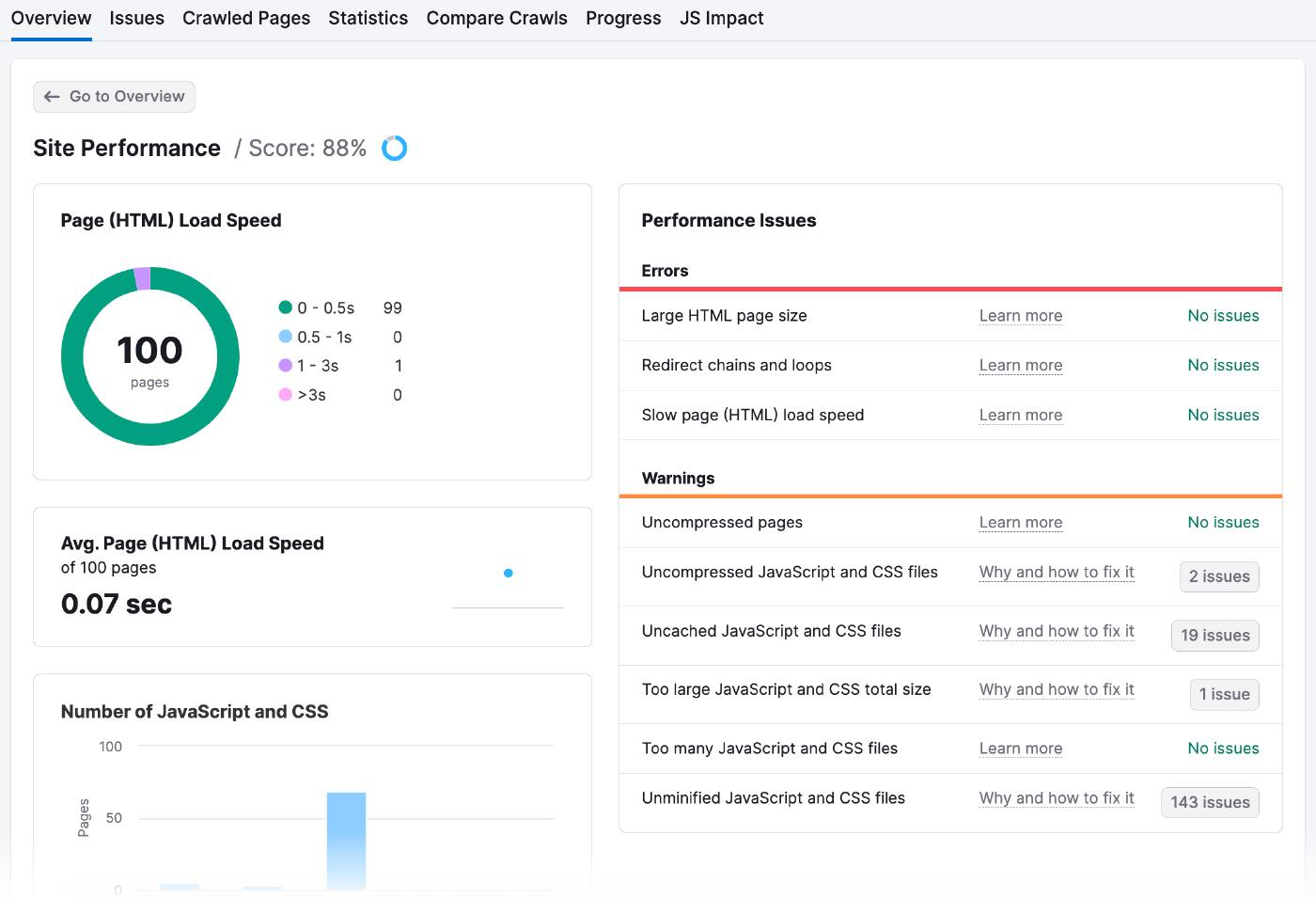Viewport: 1316px width, 914px height.
Task: Click Learn more for Large HTML page size
Action: click(x=1020, y=316)
